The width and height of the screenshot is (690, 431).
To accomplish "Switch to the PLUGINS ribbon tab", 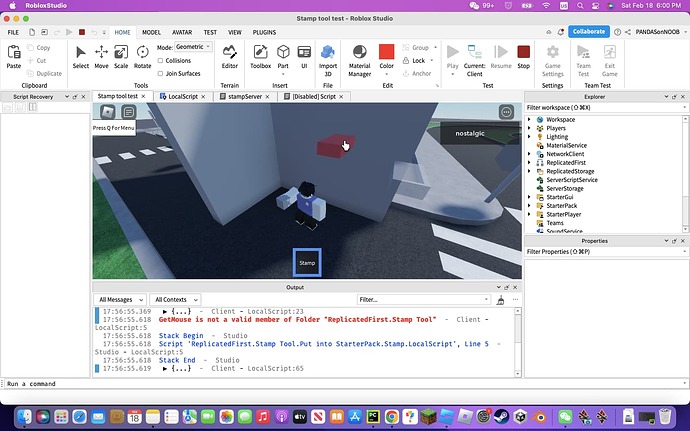I will click(264, 32).
